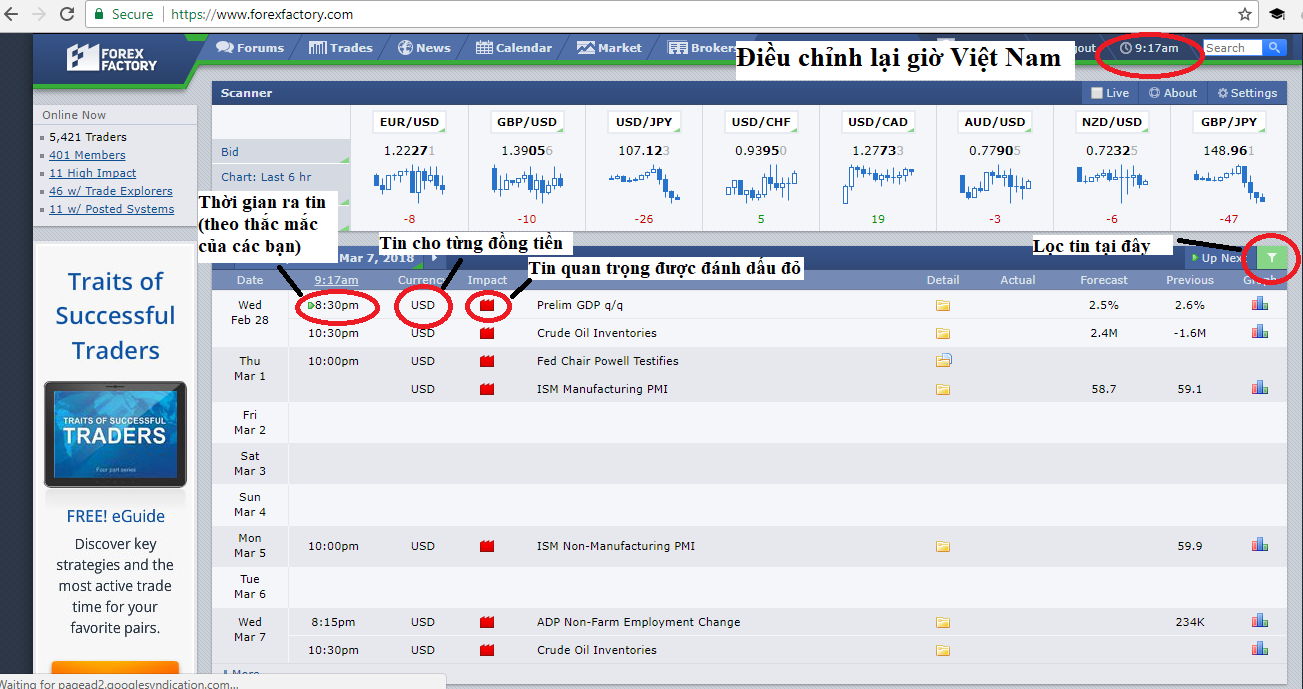1303x689 pixels.
Task: Open graph icon for ISM Manufacturing PMI
Action: (x=1259, y=388)
